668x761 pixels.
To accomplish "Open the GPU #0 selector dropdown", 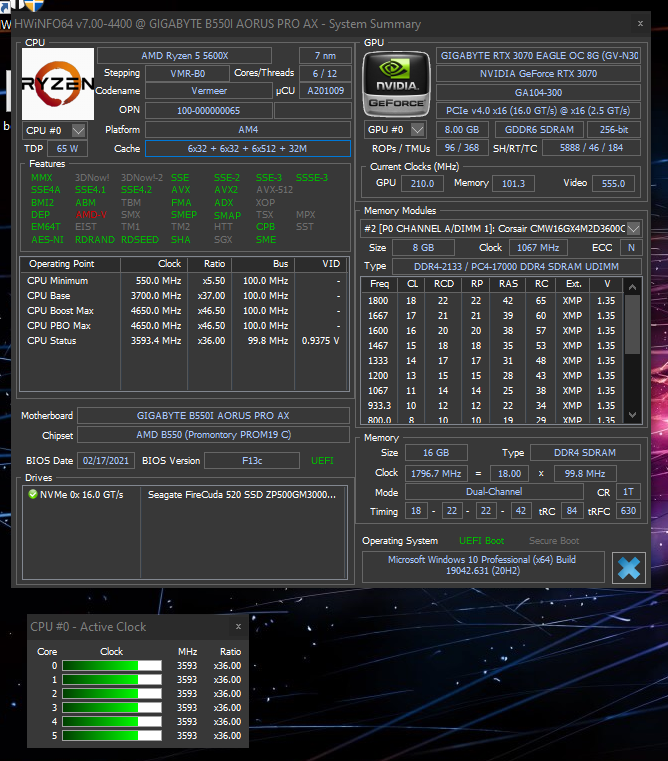I will [417, 130].
